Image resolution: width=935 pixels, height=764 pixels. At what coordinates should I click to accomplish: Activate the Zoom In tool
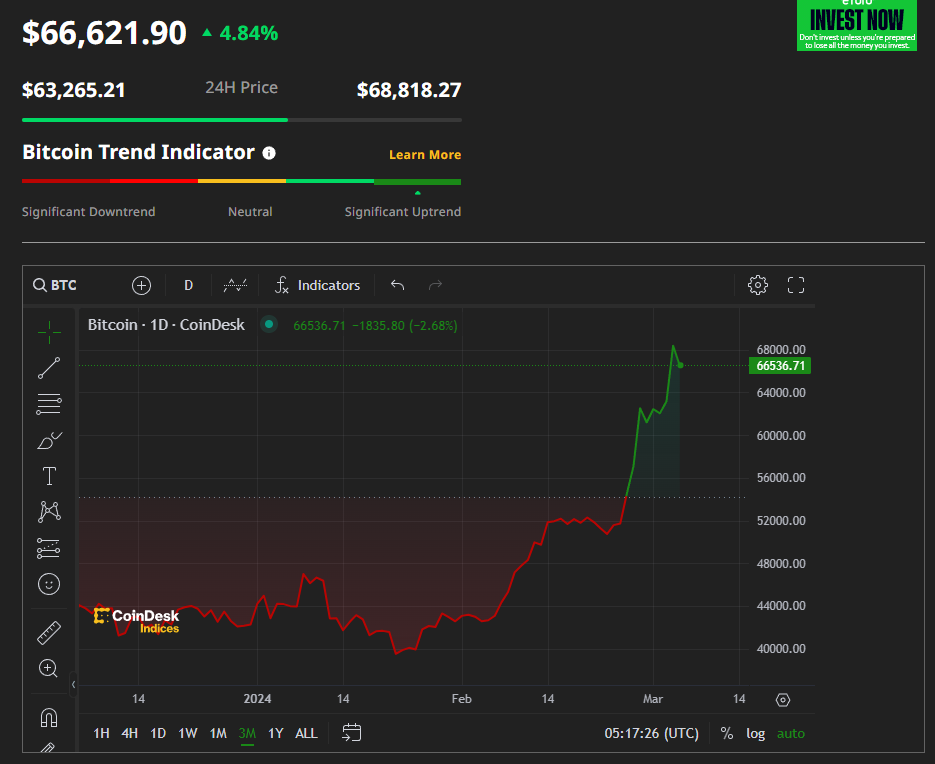click(49, 668)
